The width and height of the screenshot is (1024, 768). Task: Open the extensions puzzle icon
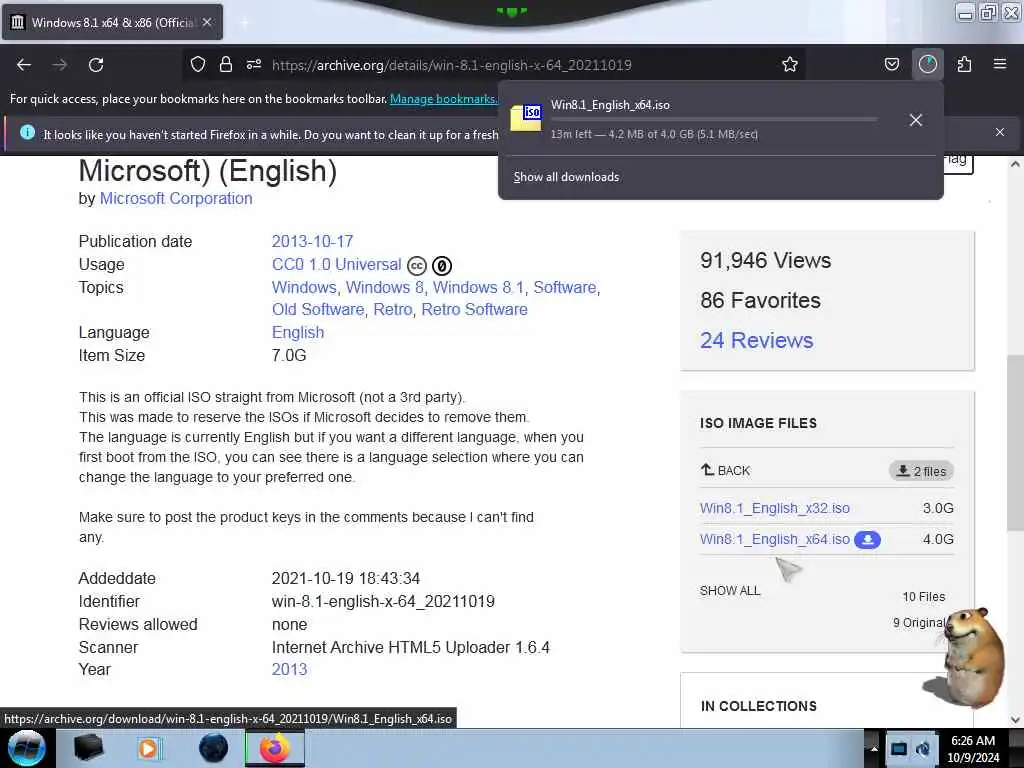[x=964, y=64]
